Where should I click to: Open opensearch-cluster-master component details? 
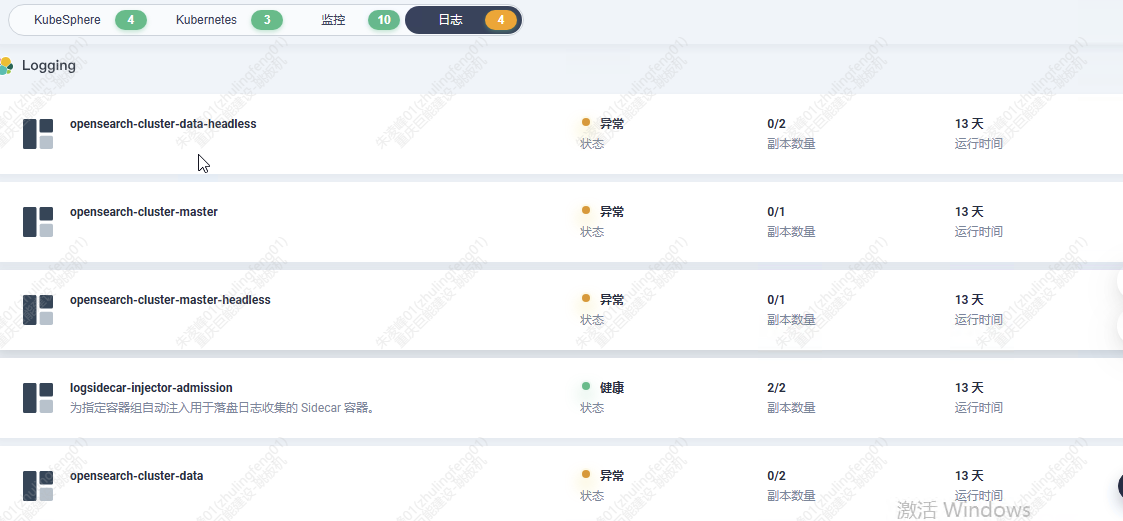pos(143,212)
